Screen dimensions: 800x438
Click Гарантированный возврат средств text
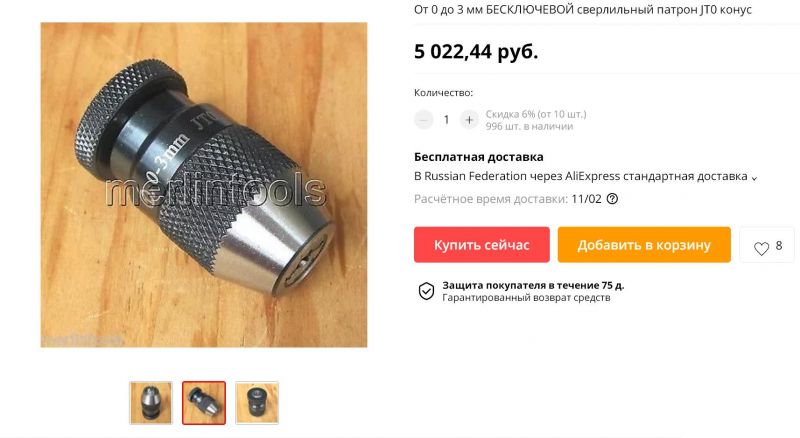pyautogui.click(x=526, y=298)
